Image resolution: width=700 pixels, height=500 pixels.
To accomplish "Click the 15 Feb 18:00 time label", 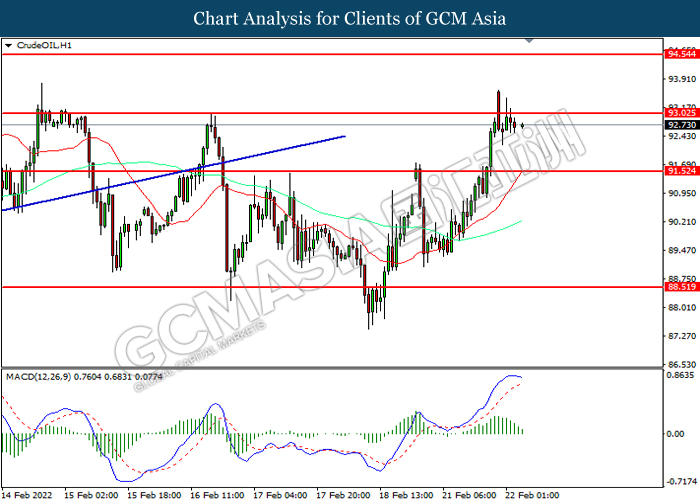I will [x=154, y=495].
